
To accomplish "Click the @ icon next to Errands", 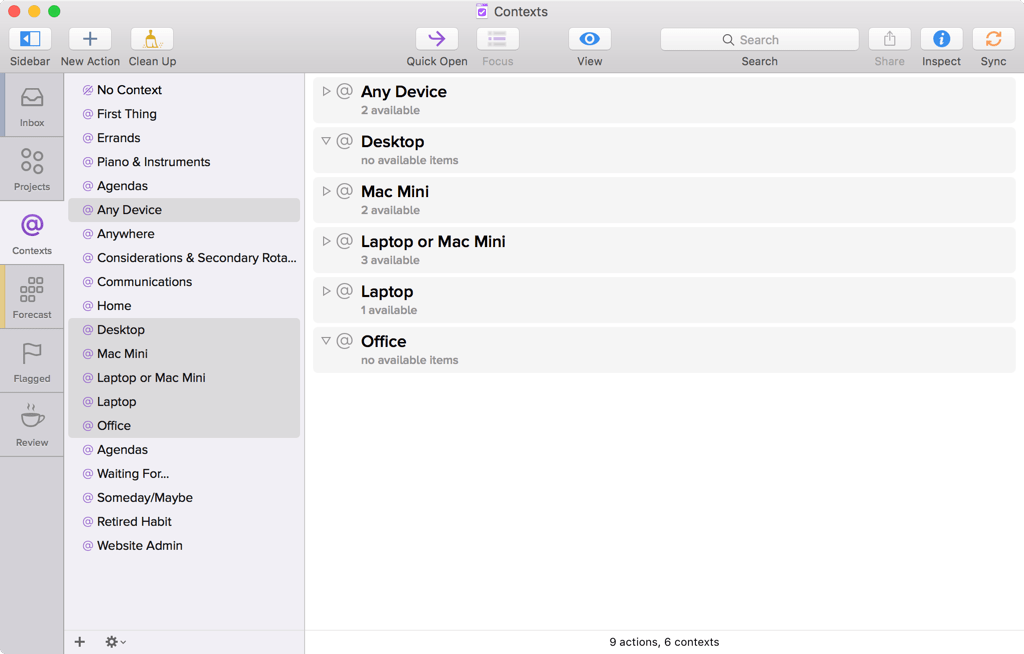I will 88,139.
